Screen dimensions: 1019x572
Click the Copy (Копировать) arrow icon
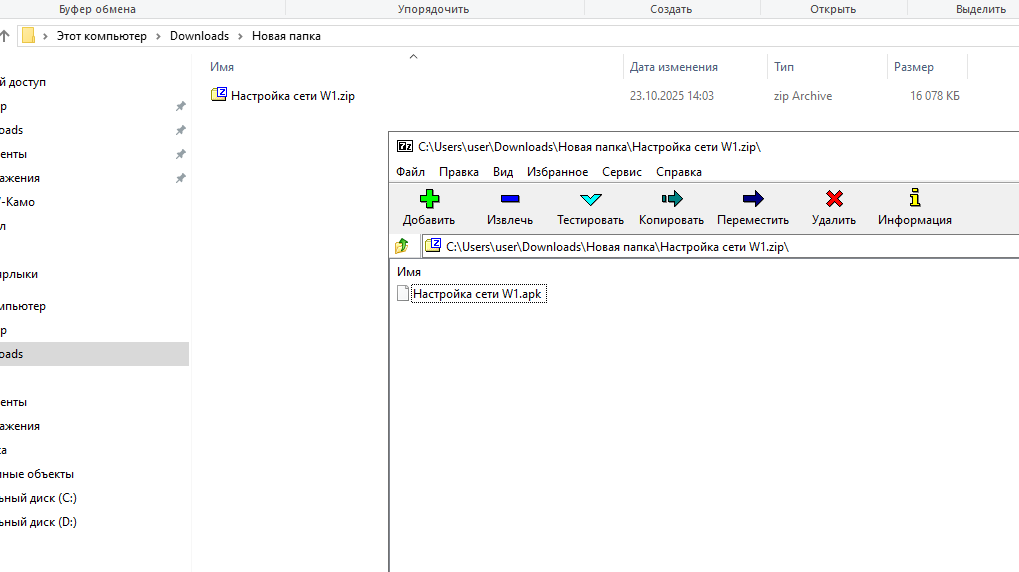(x=671, y=199)
